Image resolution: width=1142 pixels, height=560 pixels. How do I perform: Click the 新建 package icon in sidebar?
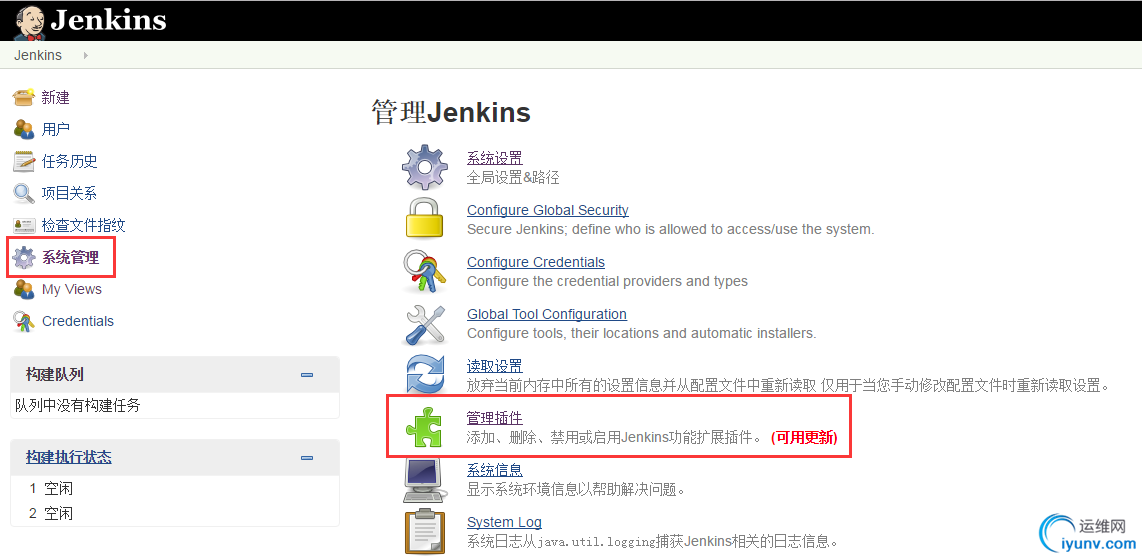tap(24, 97)
